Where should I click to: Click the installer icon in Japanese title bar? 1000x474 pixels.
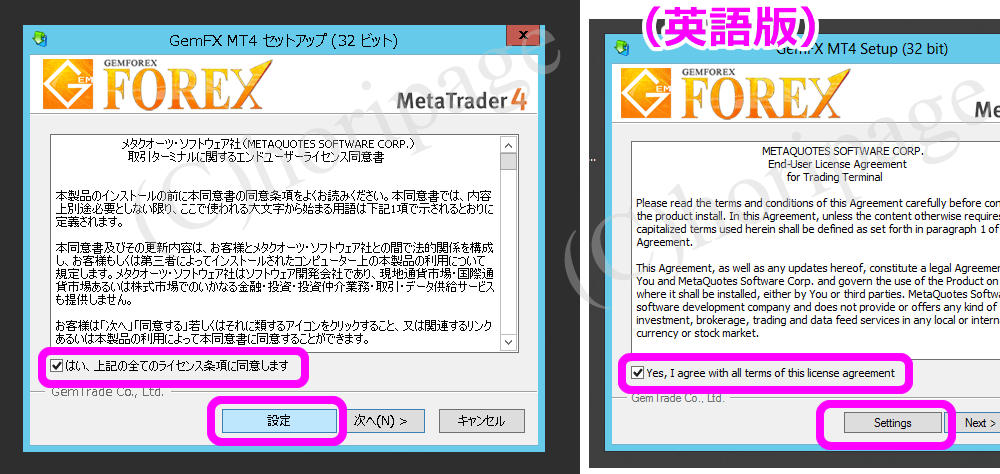coord(40,40)
